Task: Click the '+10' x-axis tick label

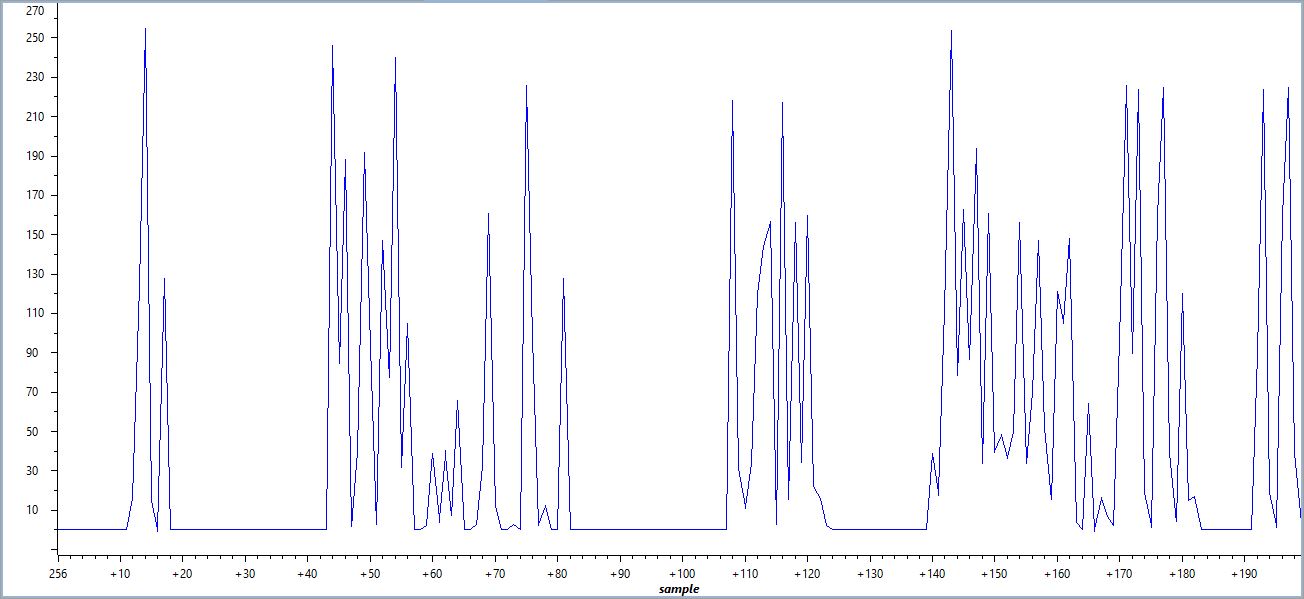Action: click(120, 575)
